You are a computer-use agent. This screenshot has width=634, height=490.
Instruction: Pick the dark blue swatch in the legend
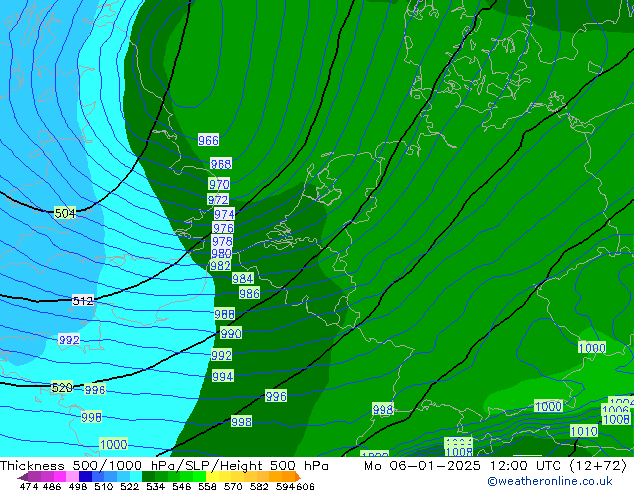85,477
